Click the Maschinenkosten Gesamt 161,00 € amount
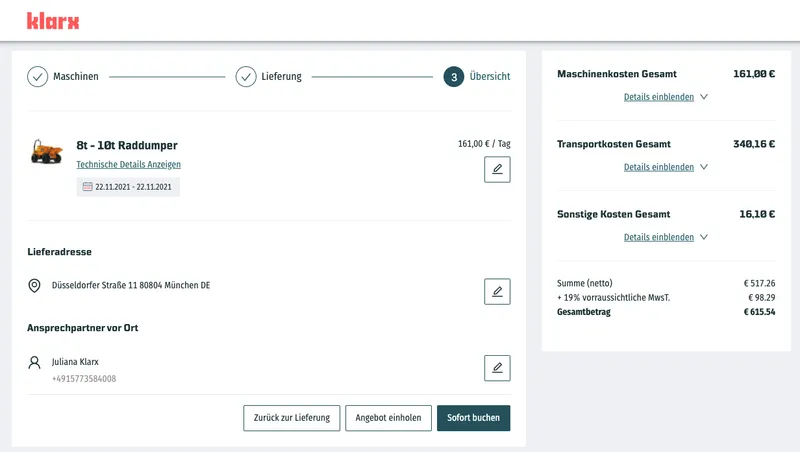The image size is (800, 452). click(x=754, y=74)
